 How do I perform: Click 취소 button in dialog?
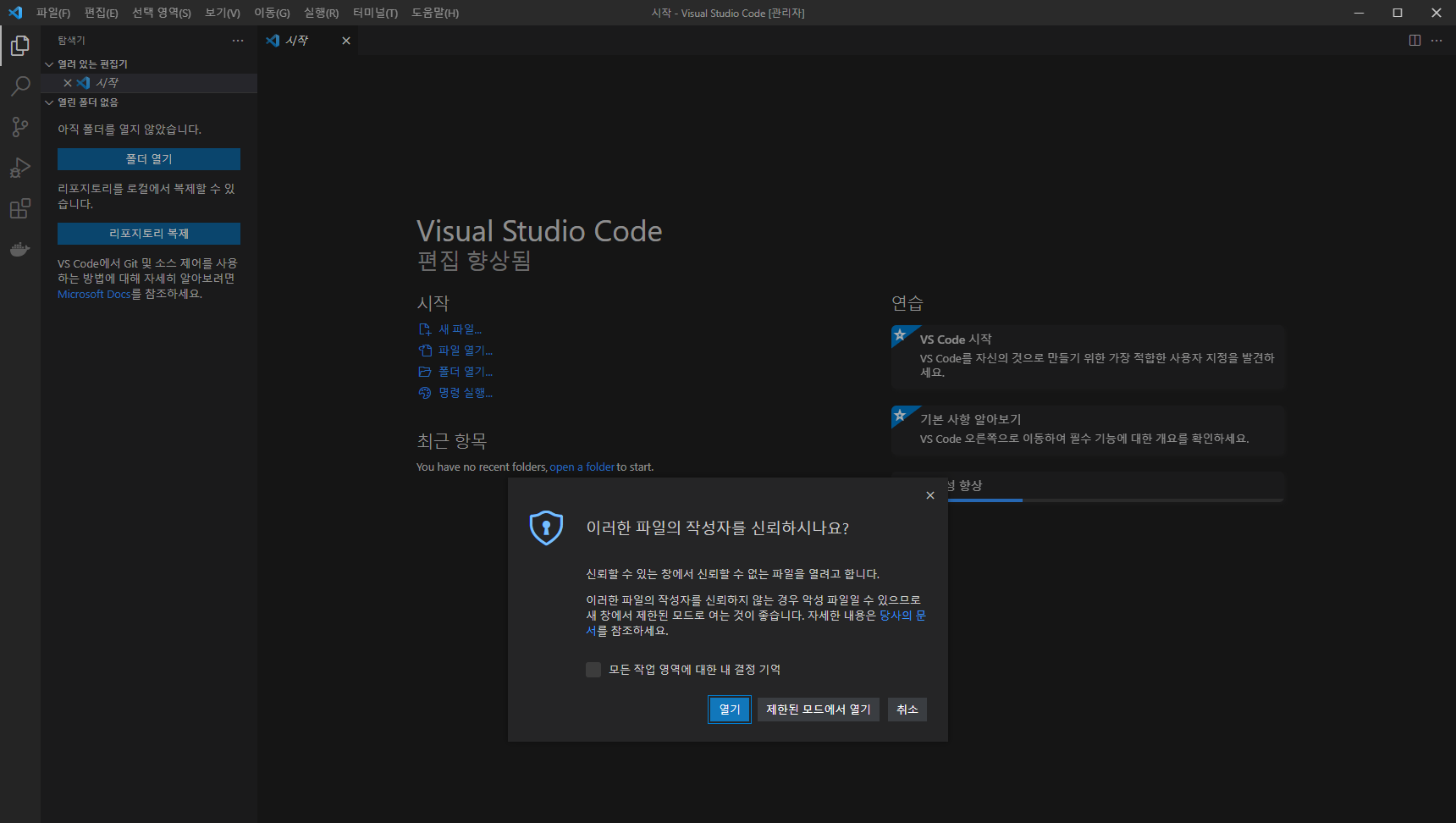pos(907,710)
